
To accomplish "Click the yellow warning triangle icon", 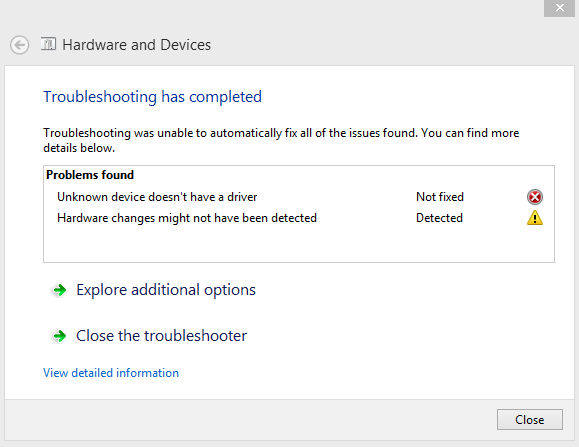I will [x=534, y=218].
